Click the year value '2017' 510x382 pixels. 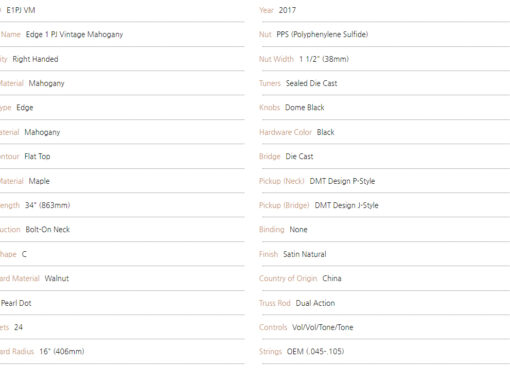[287, 10]
